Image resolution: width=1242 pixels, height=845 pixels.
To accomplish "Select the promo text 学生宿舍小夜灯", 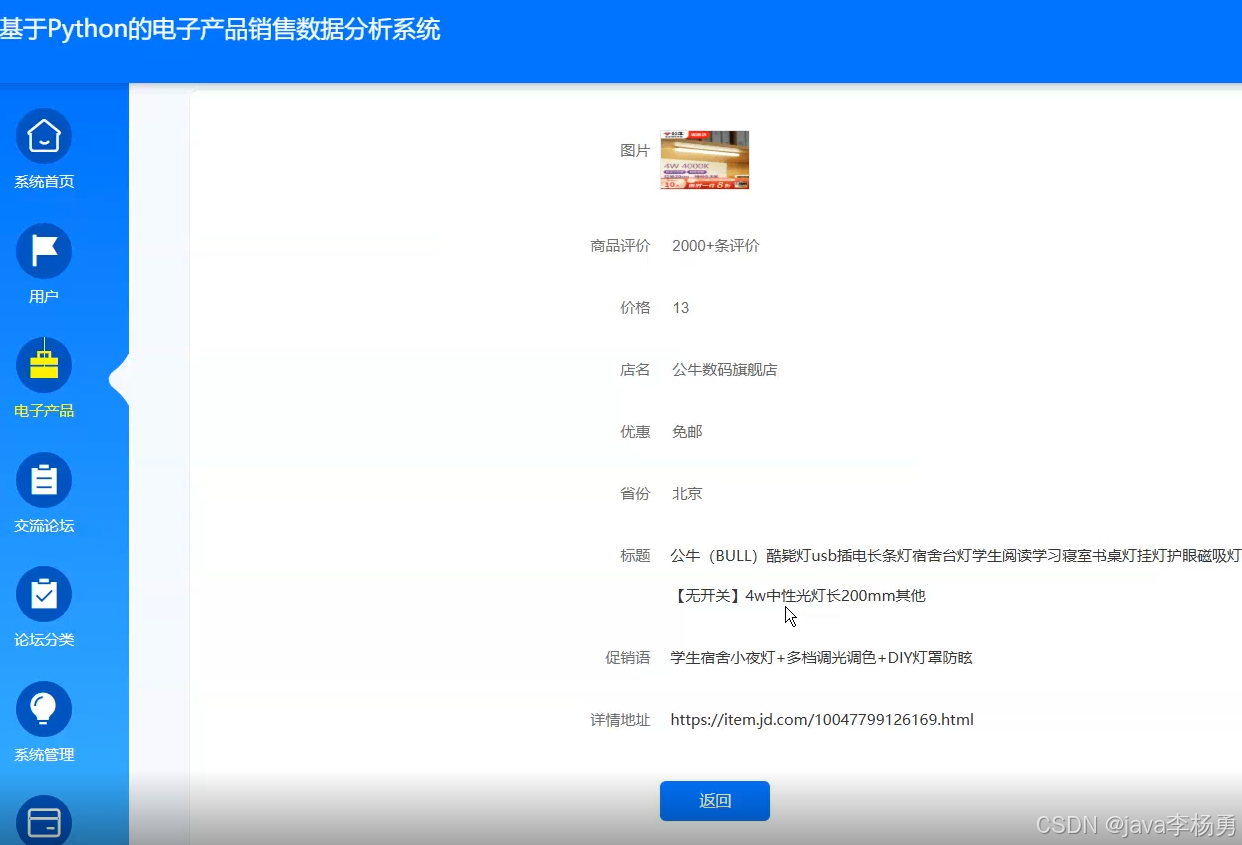I will pyautogui.click(x=822, y=658).
